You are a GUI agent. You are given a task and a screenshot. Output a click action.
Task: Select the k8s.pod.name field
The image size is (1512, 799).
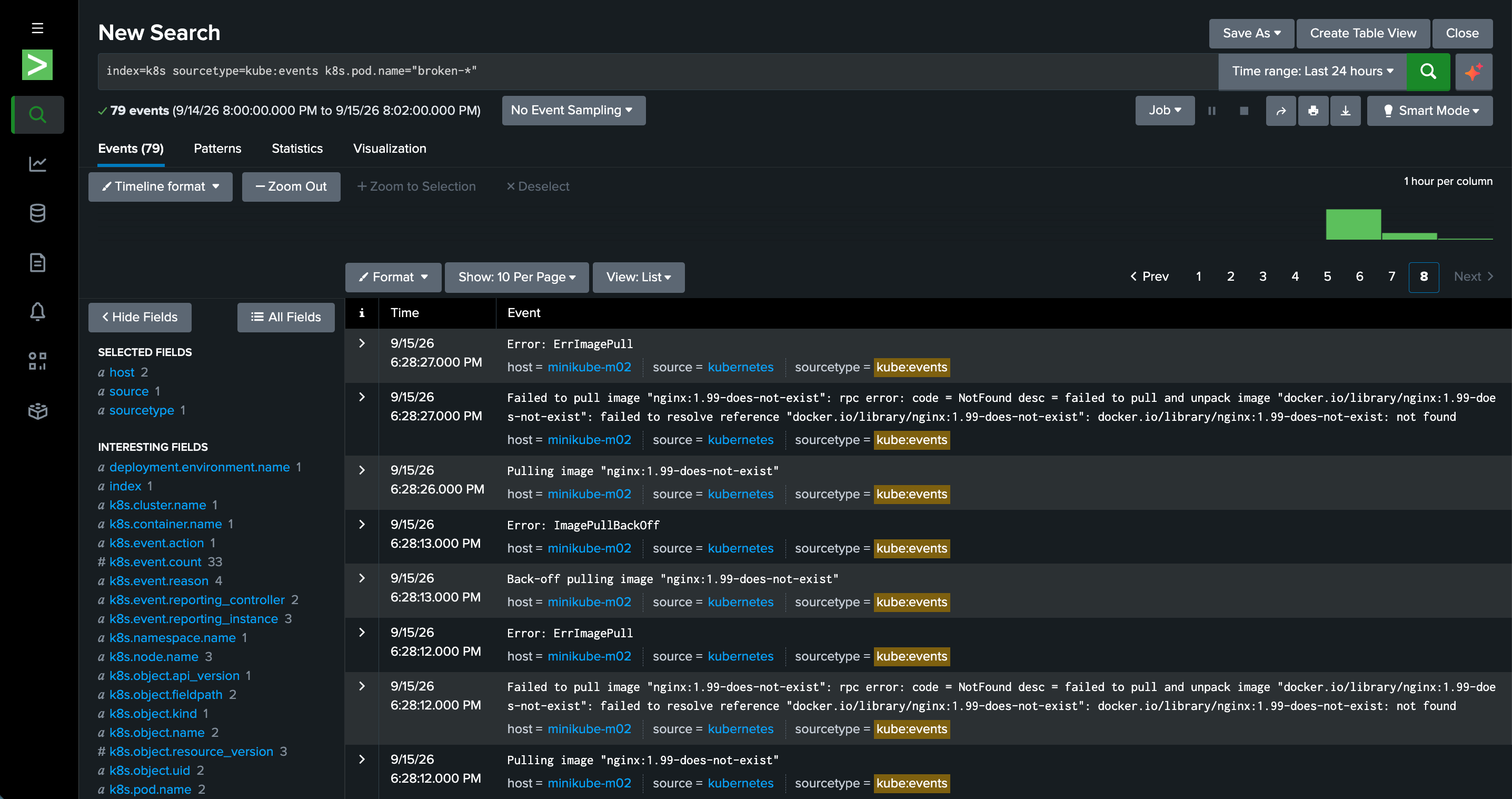pos(150,789)
